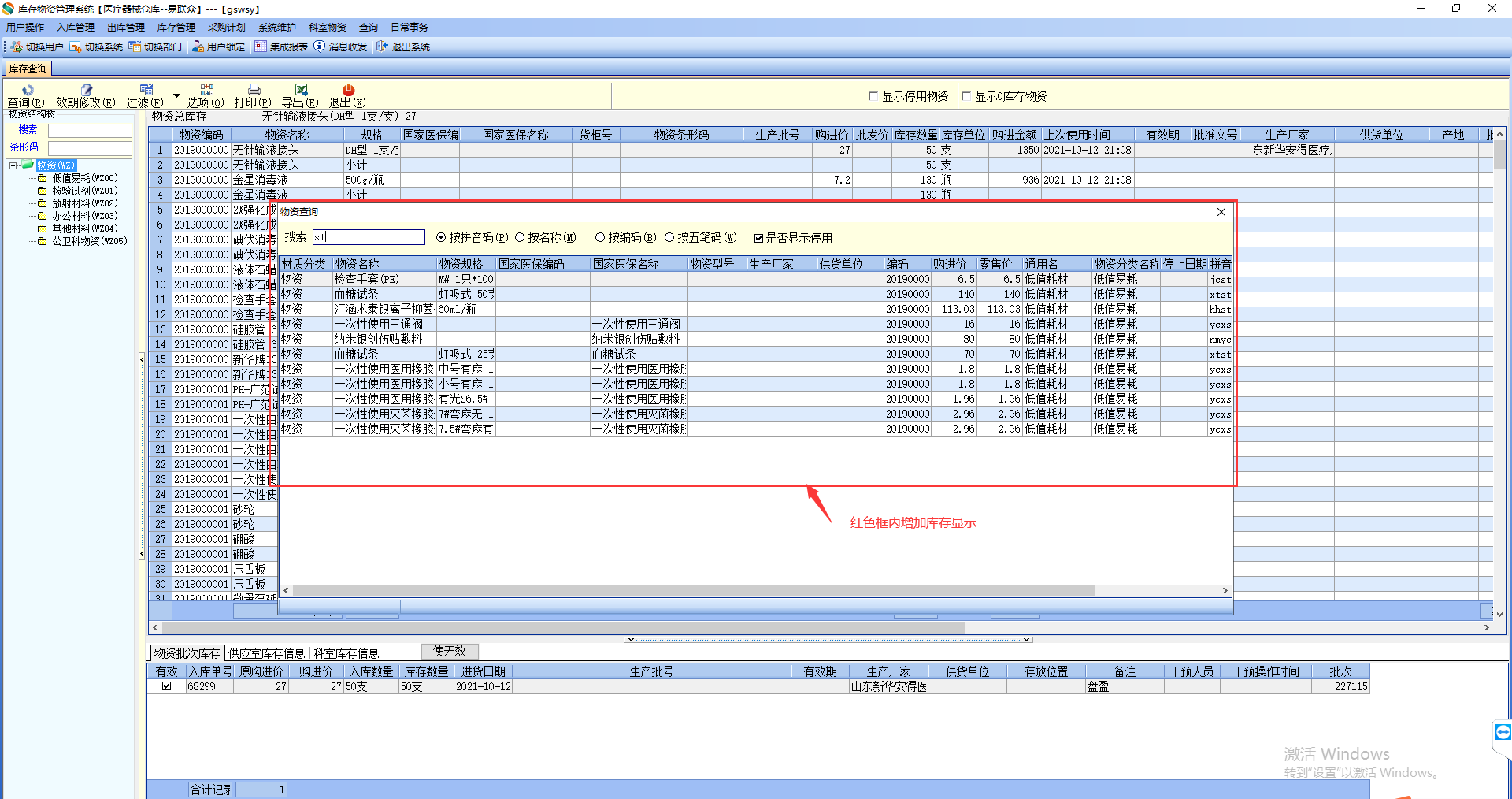This screenshot has height=799, width=1512.
Task: Collapse the 物资(WZ) tree node
Action: coord(13,165)
